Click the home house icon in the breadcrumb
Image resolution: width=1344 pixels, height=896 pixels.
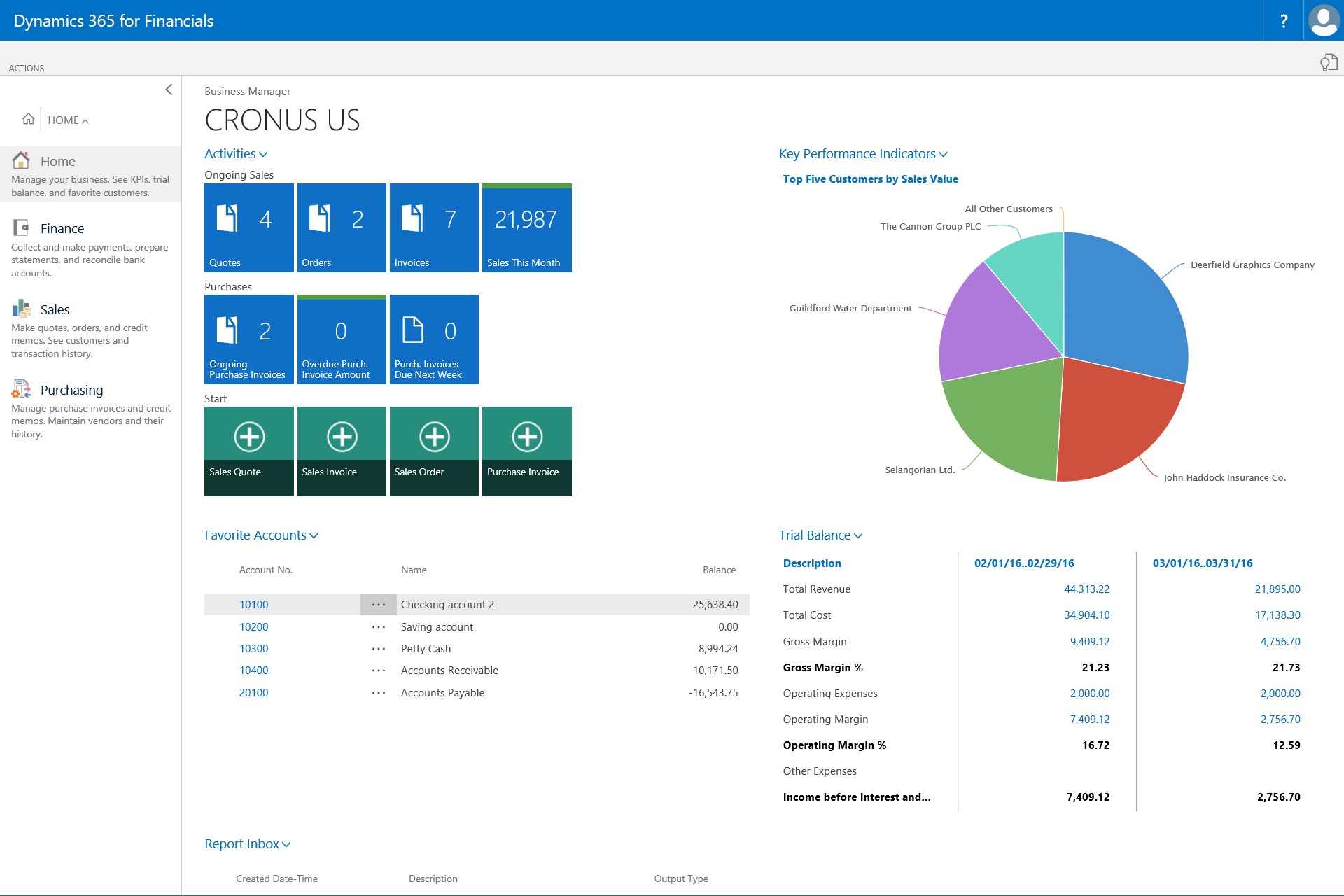(28, 119)
